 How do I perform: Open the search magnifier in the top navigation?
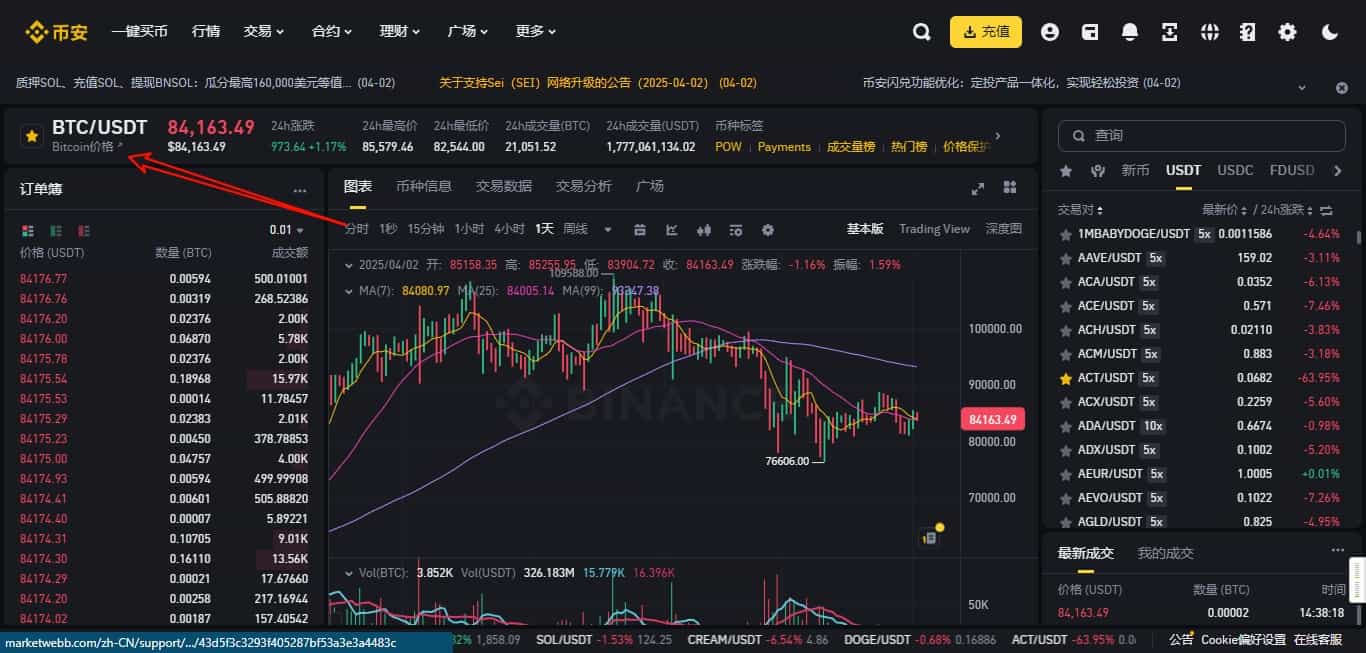pyautogui.click(x=921, y=31)
